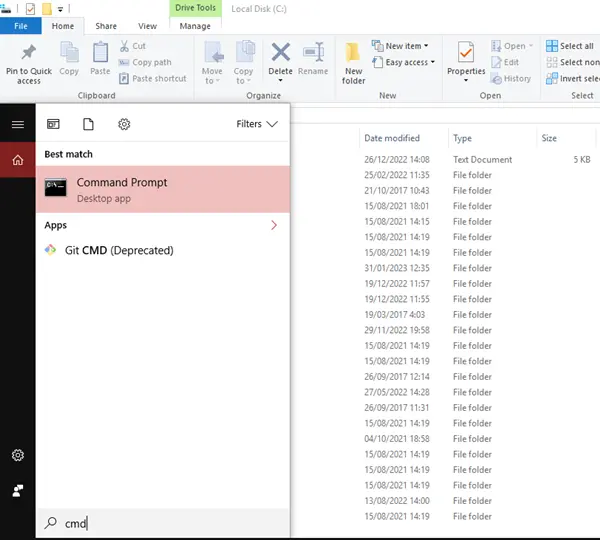Click the Rename icon
This screenshot has height=540, width=600.
point(313,52)
